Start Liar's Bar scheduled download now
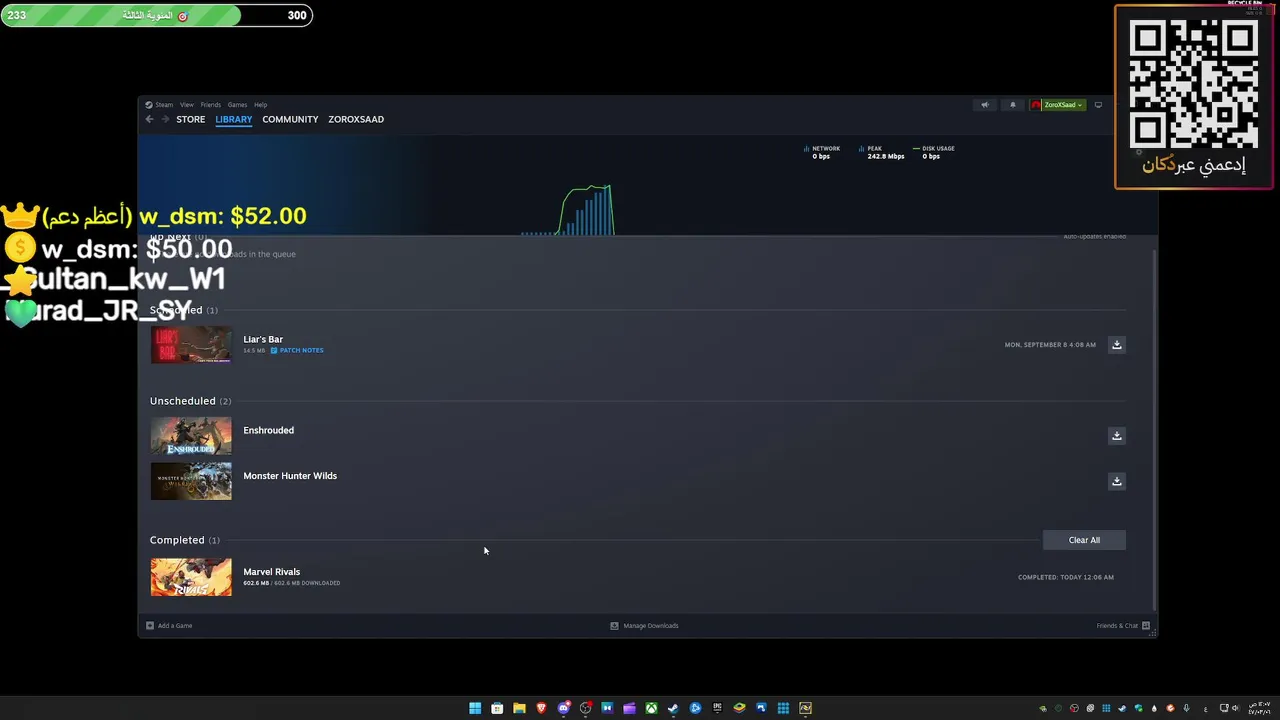Screen dimensions: 1280x720 (x=1117, y=344)
